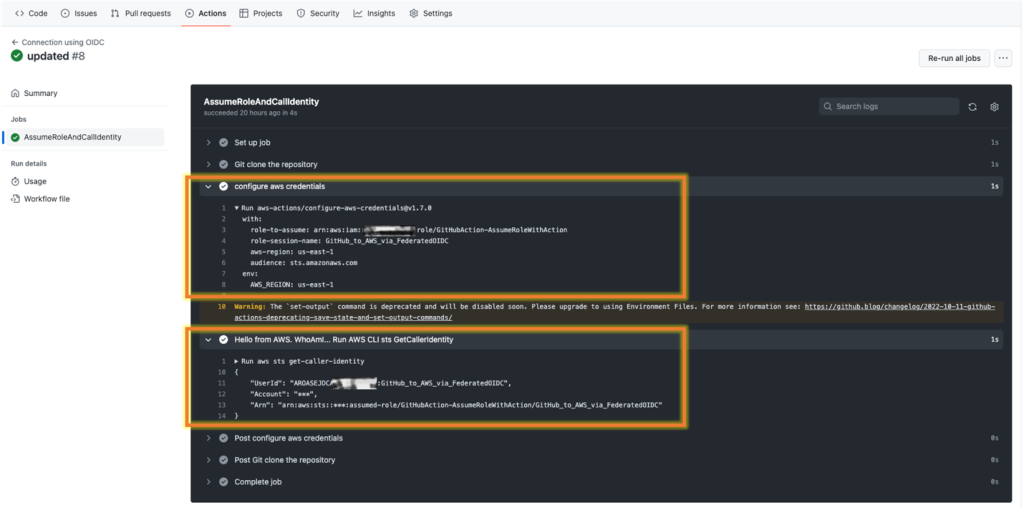Click the home icon beside Summary

pyautogui.click(x=15, y=93)
